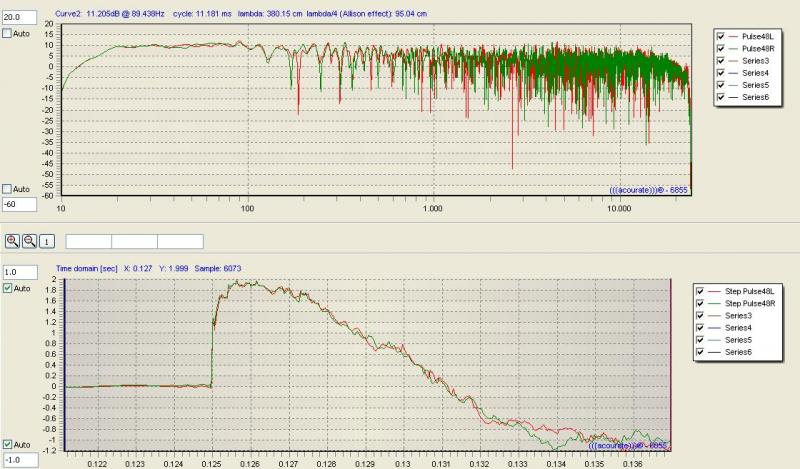This screenshot has height=469, width=800.
Task: Toggle the bottom Auto checkbox of the frequency chart
Action: [7, 189]
